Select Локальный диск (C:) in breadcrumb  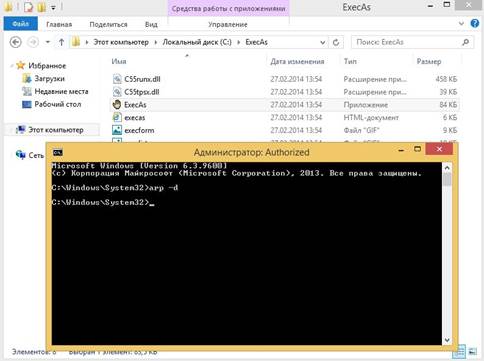pyautogui.click(x=197, y=42)
